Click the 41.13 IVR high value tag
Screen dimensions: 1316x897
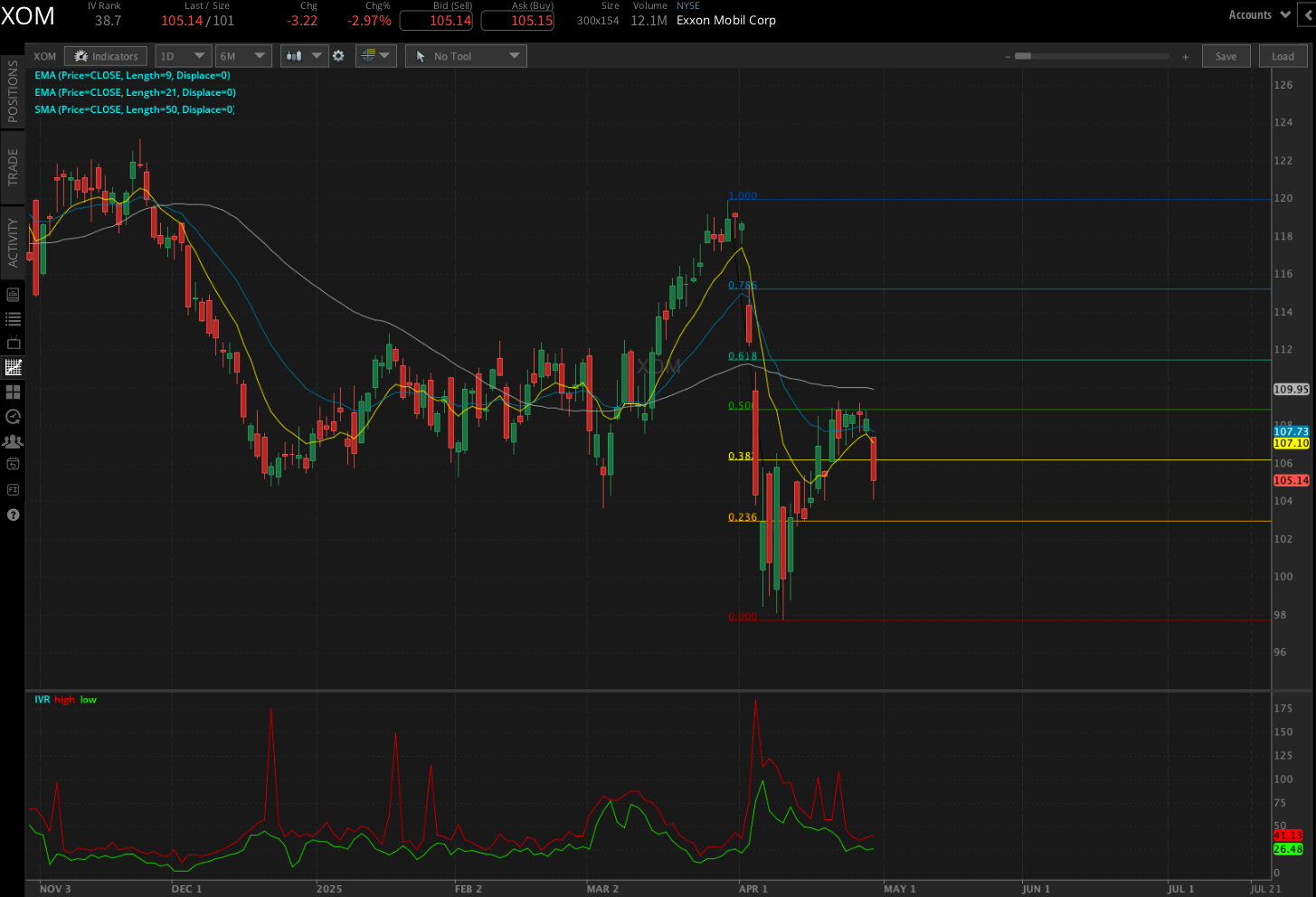(1288, 836)
